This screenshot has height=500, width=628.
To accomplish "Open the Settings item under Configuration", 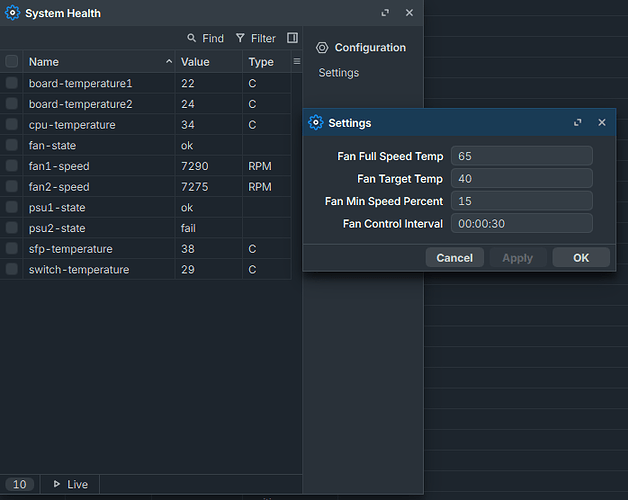I will click(339, 73).
